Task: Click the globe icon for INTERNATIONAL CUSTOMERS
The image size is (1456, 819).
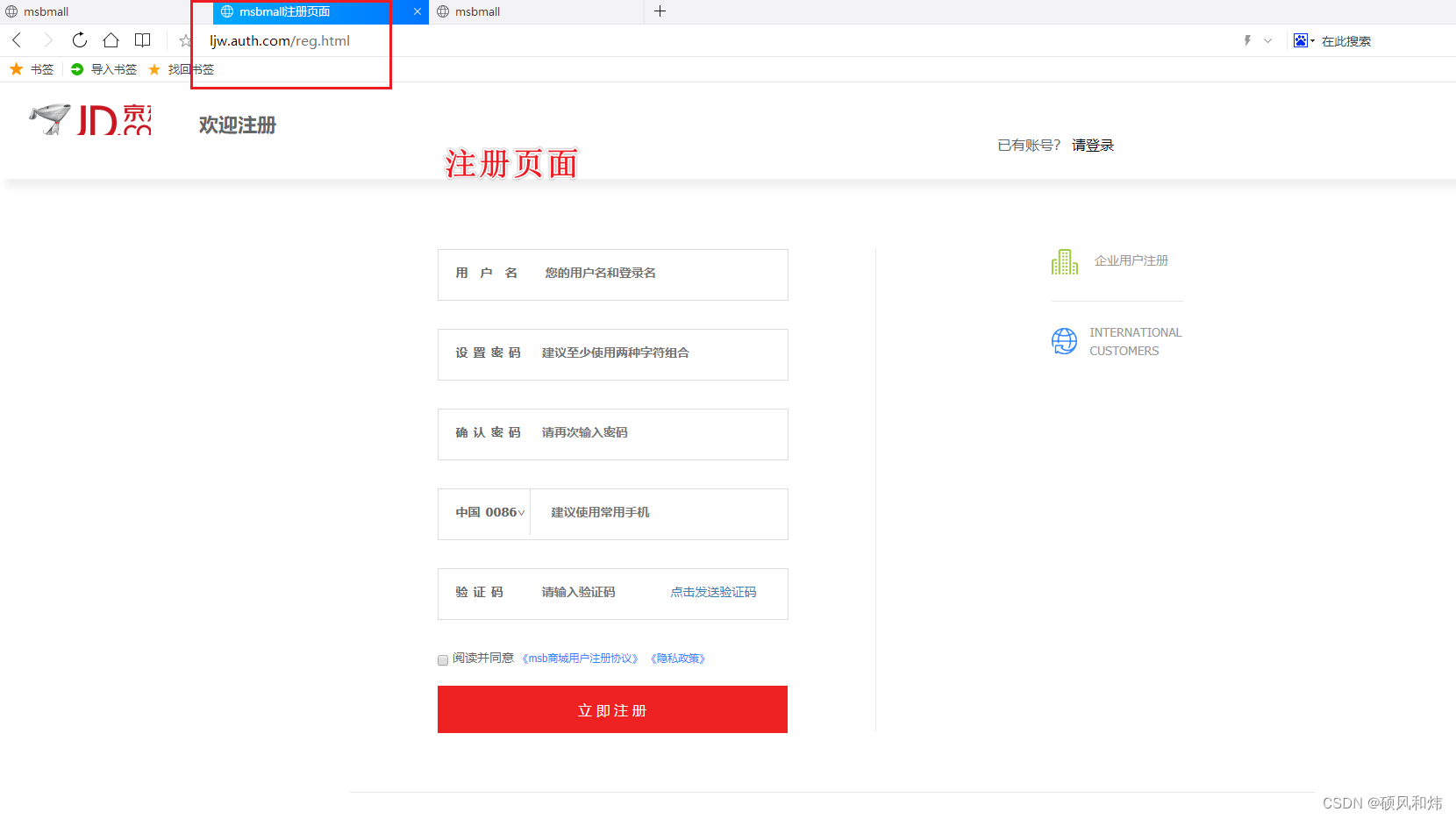Action: tap(1064, 341)
